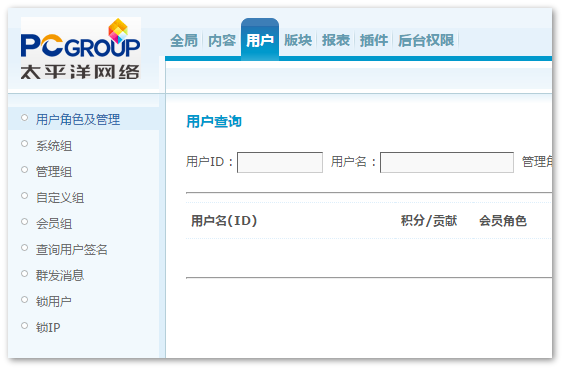Switch to the 内容 tab

tap(222, 40)
